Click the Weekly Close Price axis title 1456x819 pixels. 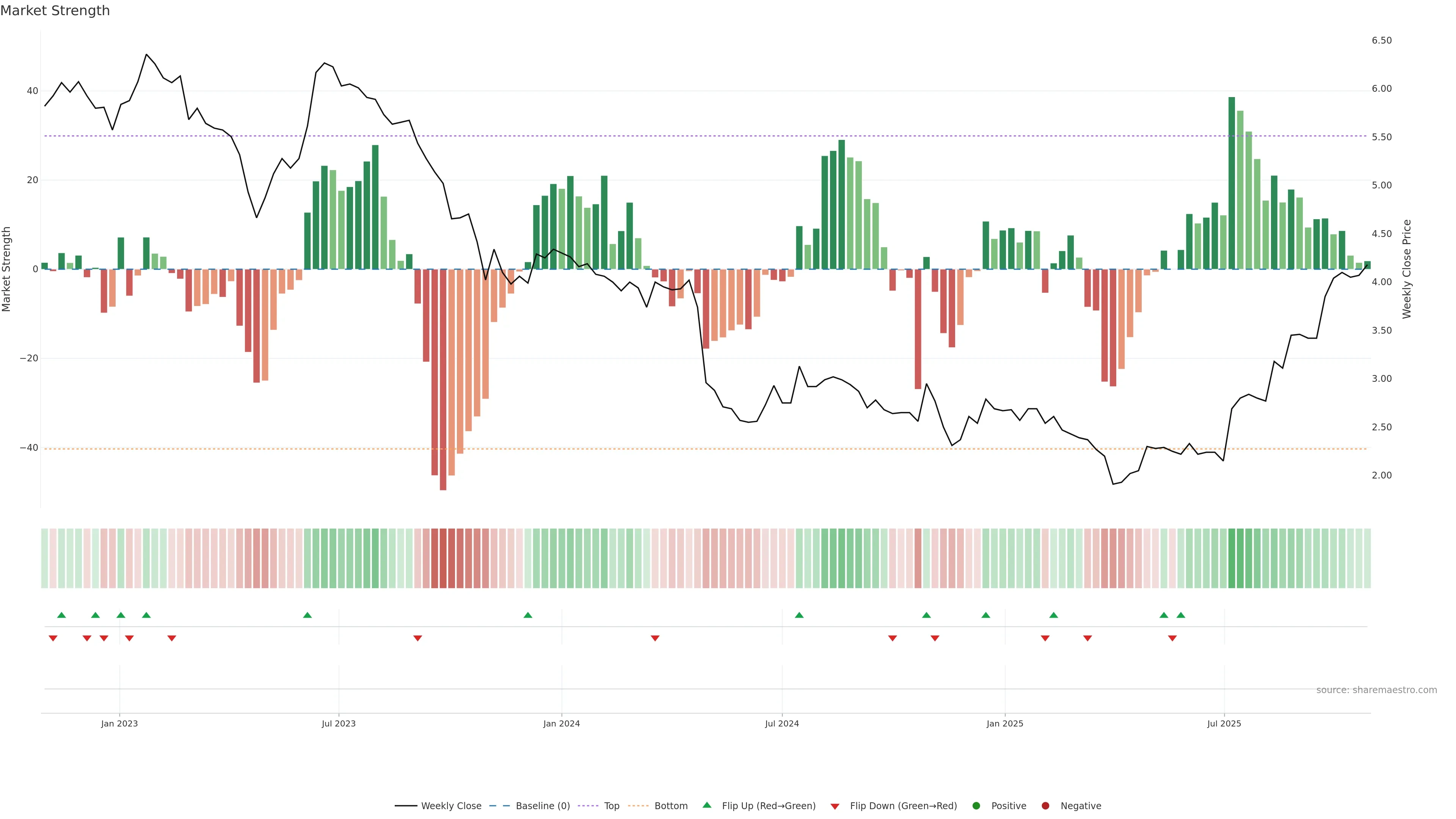pos(1407,269)
